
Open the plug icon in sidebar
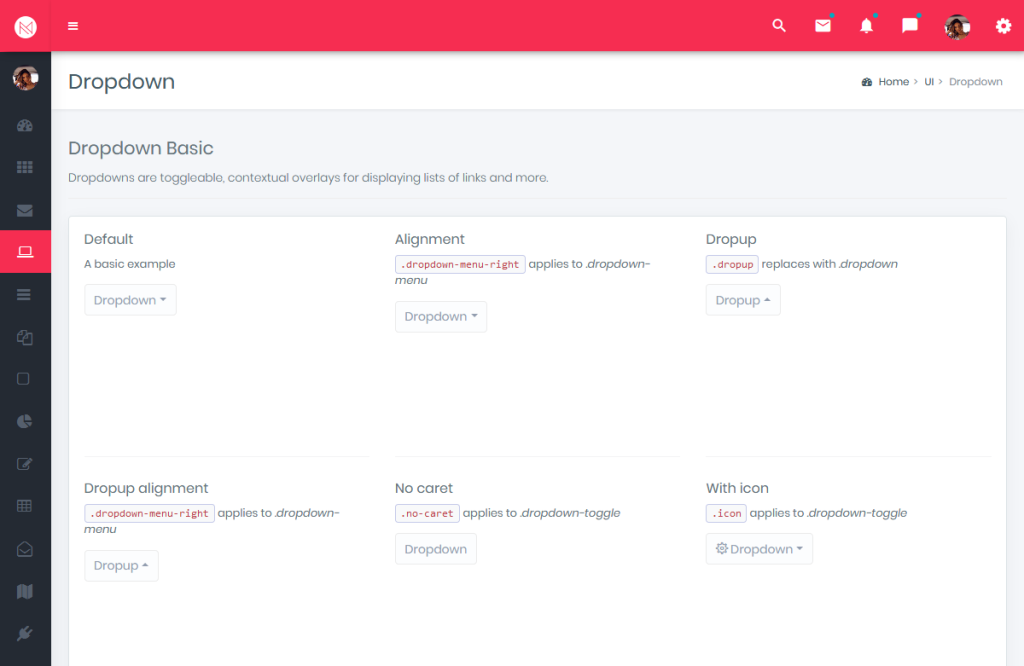point(25,633)
